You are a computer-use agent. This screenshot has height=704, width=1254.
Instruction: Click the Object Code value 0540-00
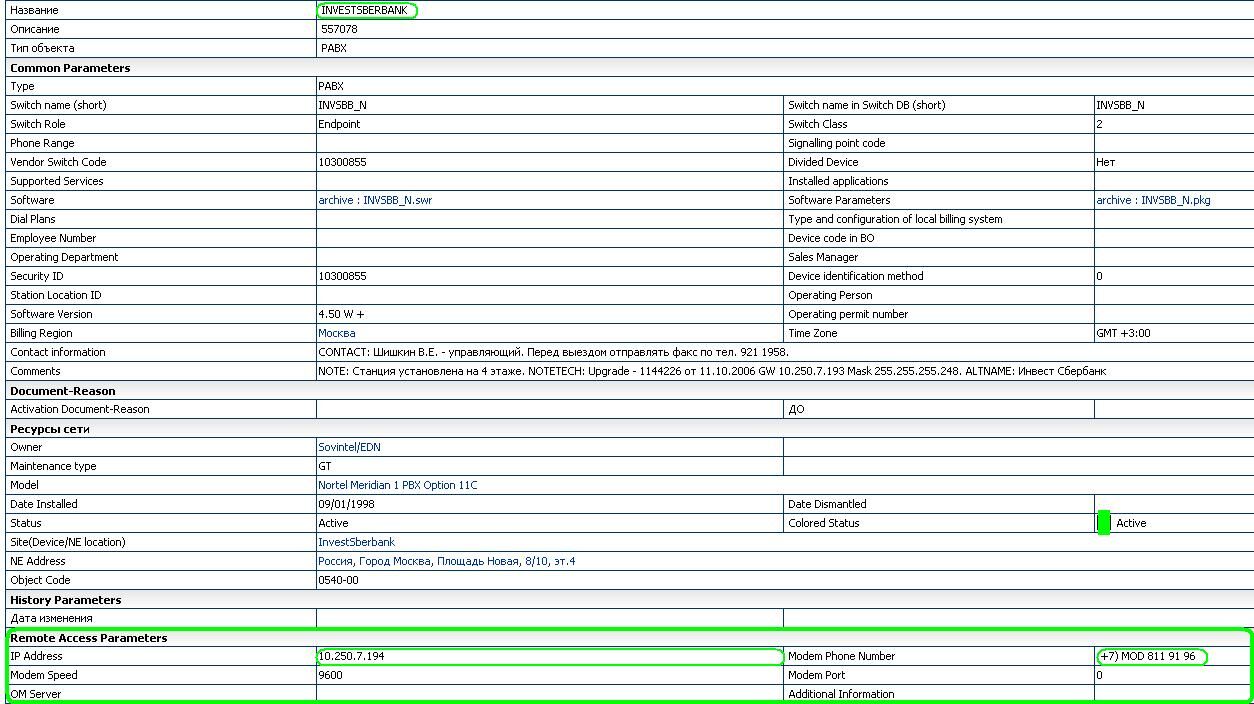[338, 580]
